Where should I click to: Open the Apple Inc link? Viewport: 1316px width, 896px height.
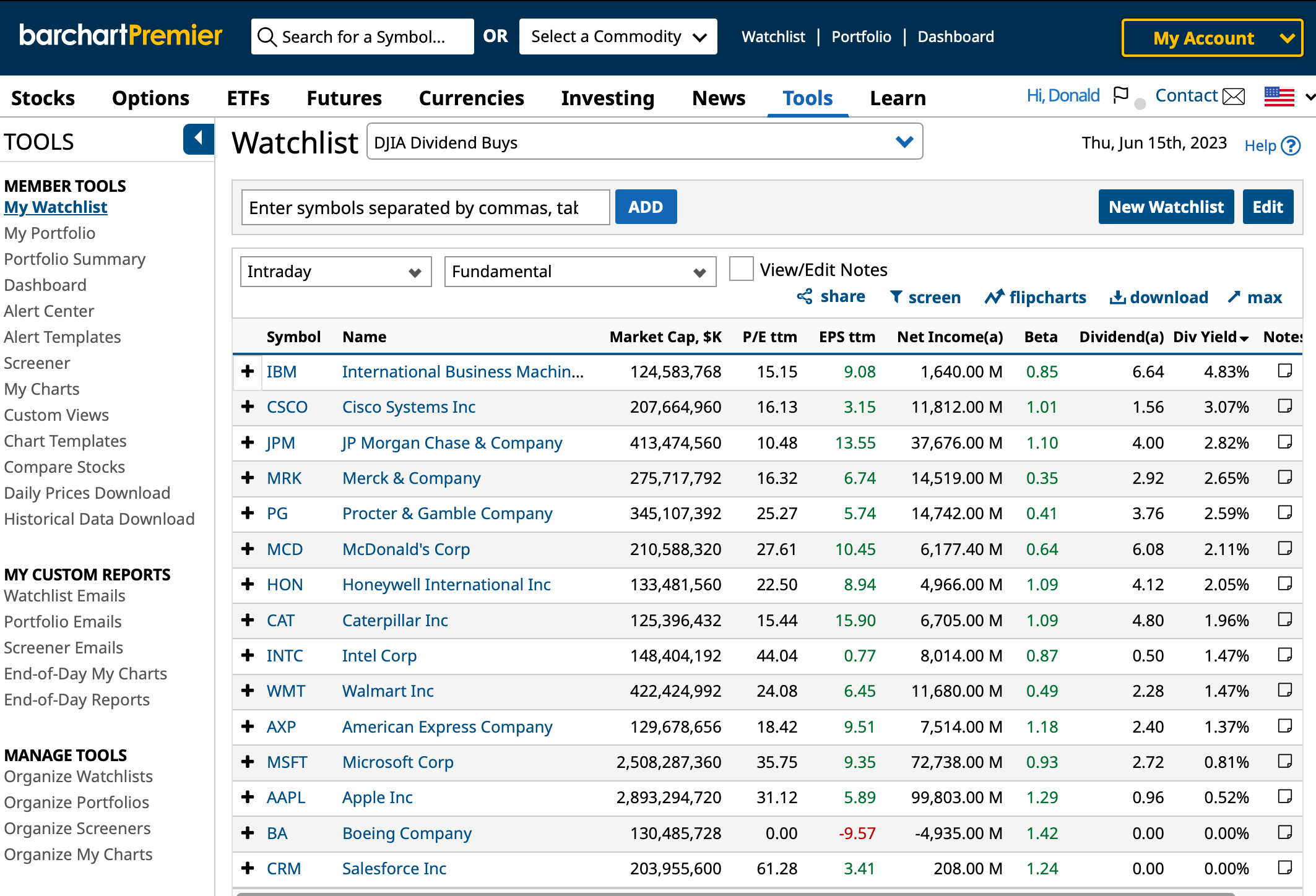pos(376,798)
